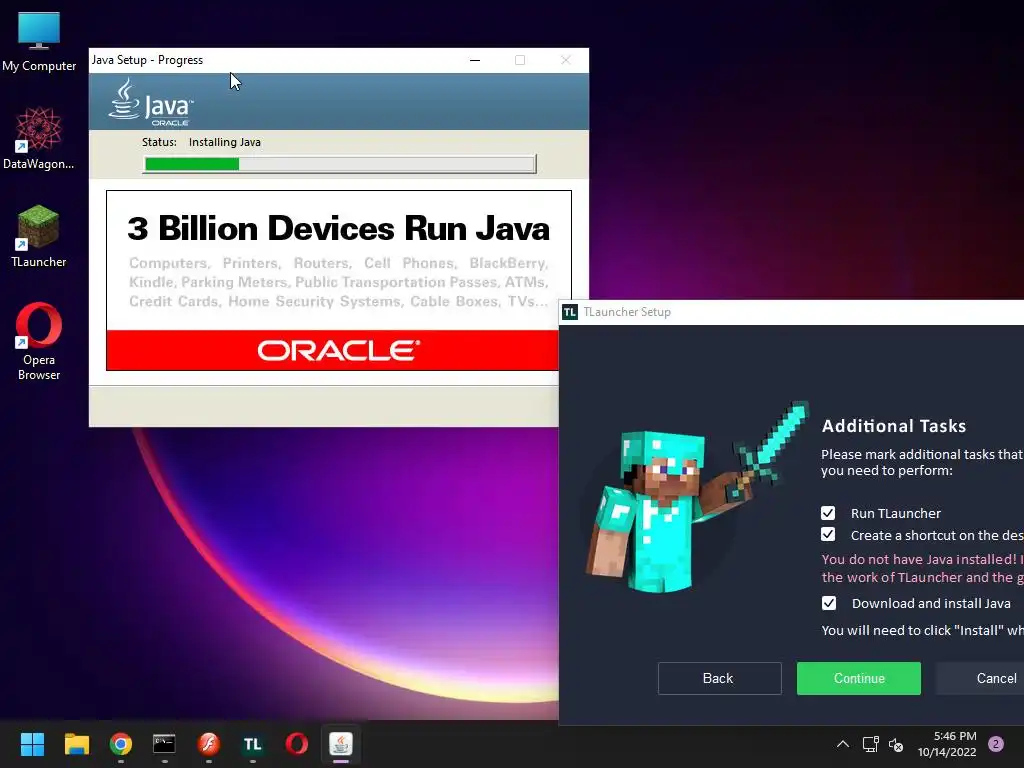Image resolution: width=1024 pixels, height=768 pixels.
Task: Cancel the TLauncher Setup
Action: pos(980,679)
